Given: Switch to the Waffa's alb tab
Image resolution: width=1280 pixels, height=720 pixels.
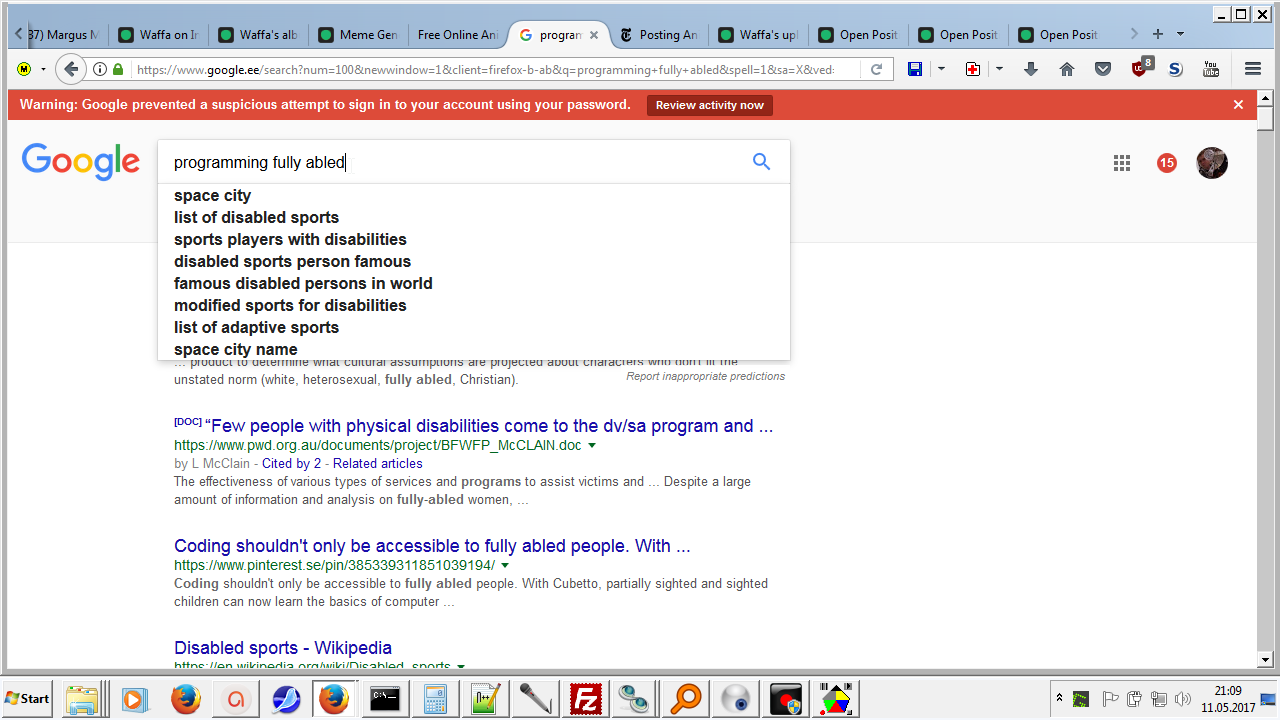Looking at the screenshot, I should pyautogui.click(x=258, y=34).
